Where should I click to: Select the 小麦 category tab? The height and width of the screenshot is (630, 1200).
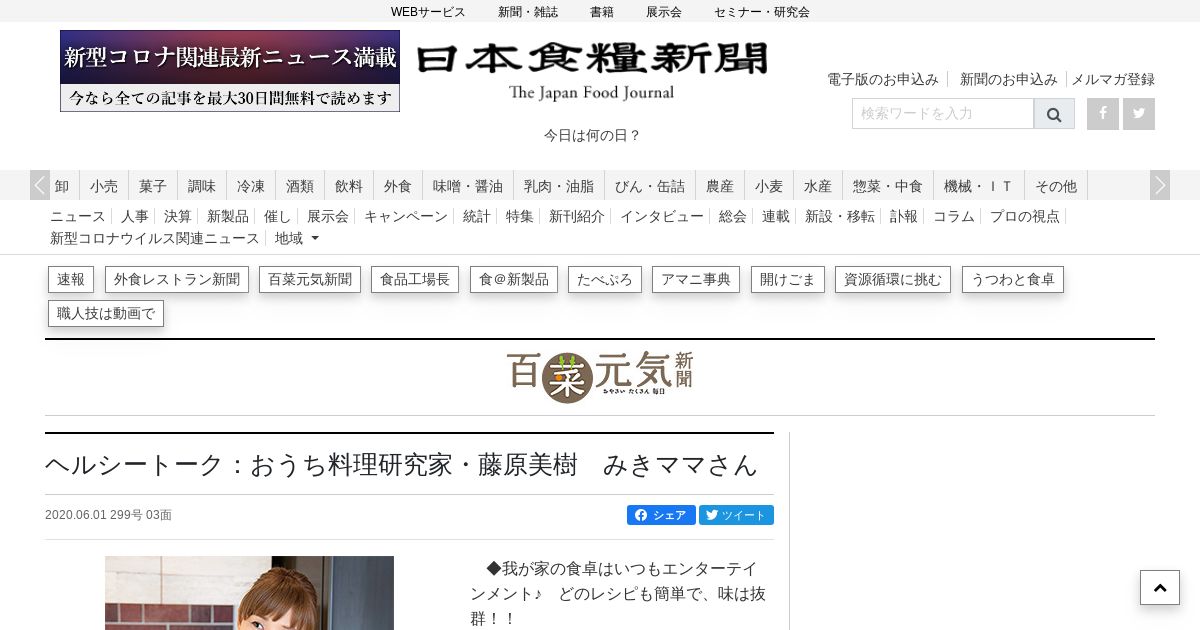point(769,186)
